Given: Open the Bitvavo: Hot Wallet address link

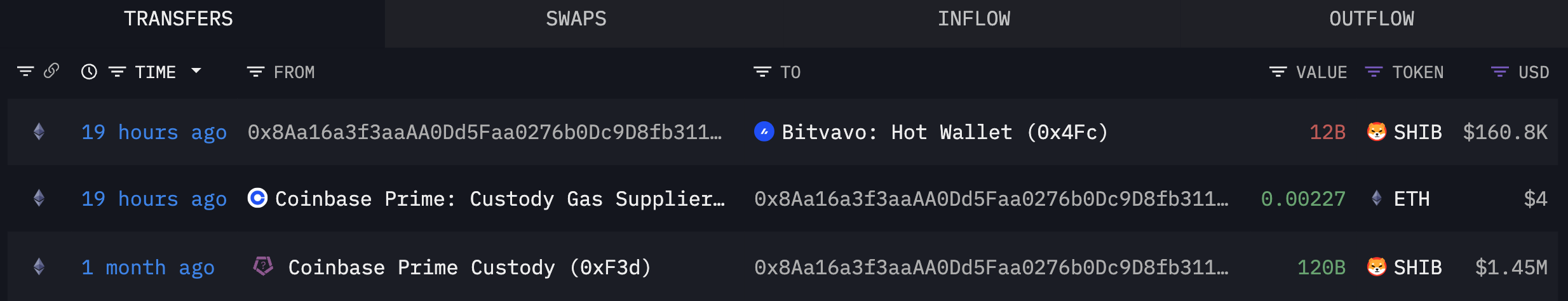Looking at the screenshot, I should point(944,132).
